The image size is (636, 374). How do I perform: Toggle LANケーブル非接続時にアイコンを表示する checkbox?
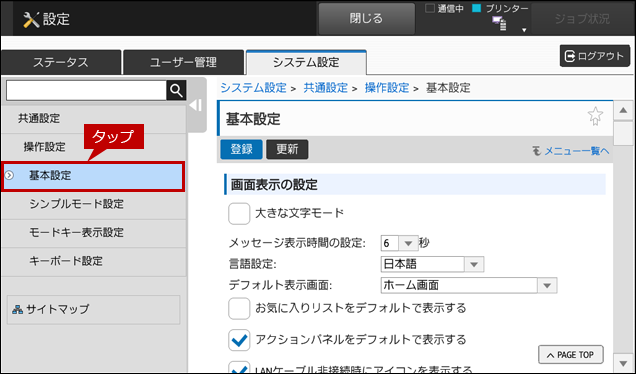tap(239, 367)
